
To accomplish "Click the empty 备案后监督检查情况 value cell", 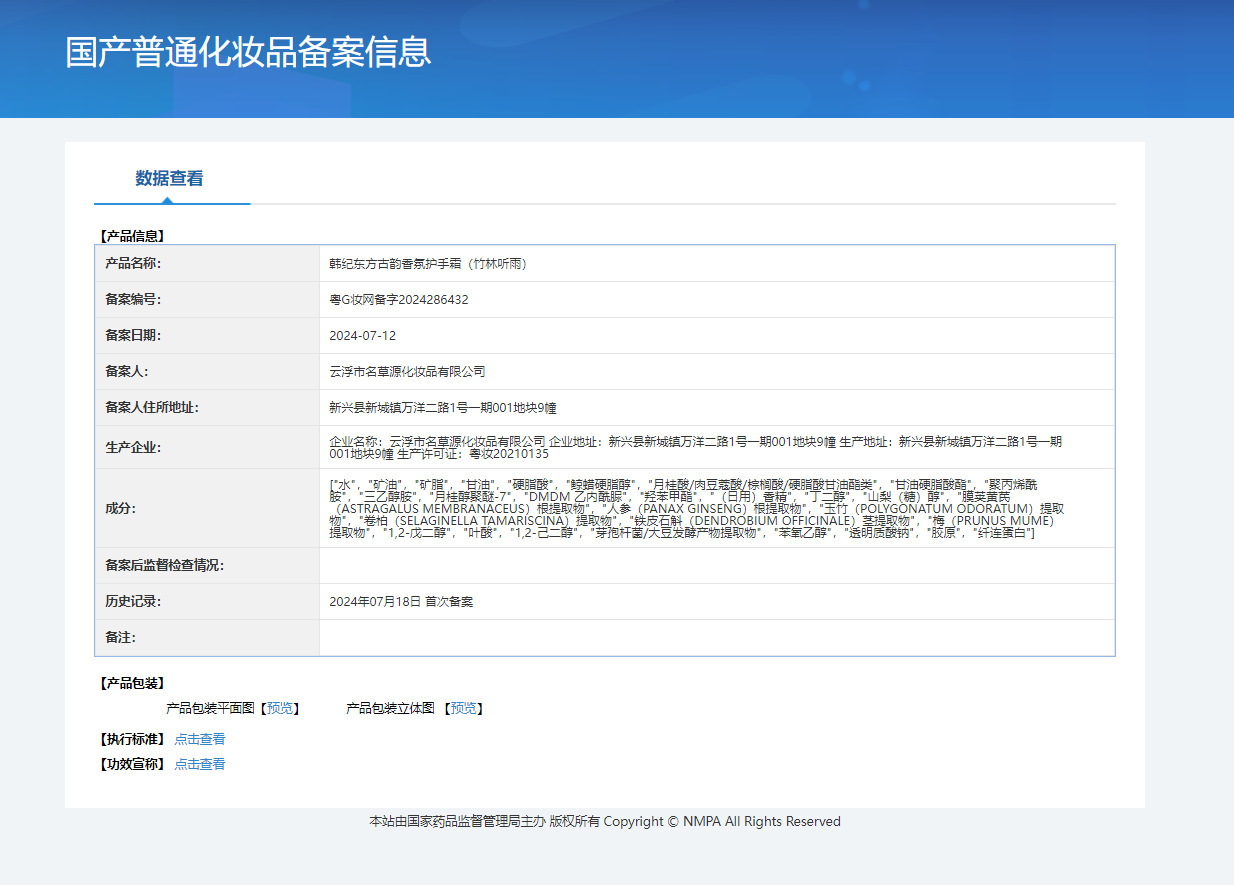I will coord(716,566).
